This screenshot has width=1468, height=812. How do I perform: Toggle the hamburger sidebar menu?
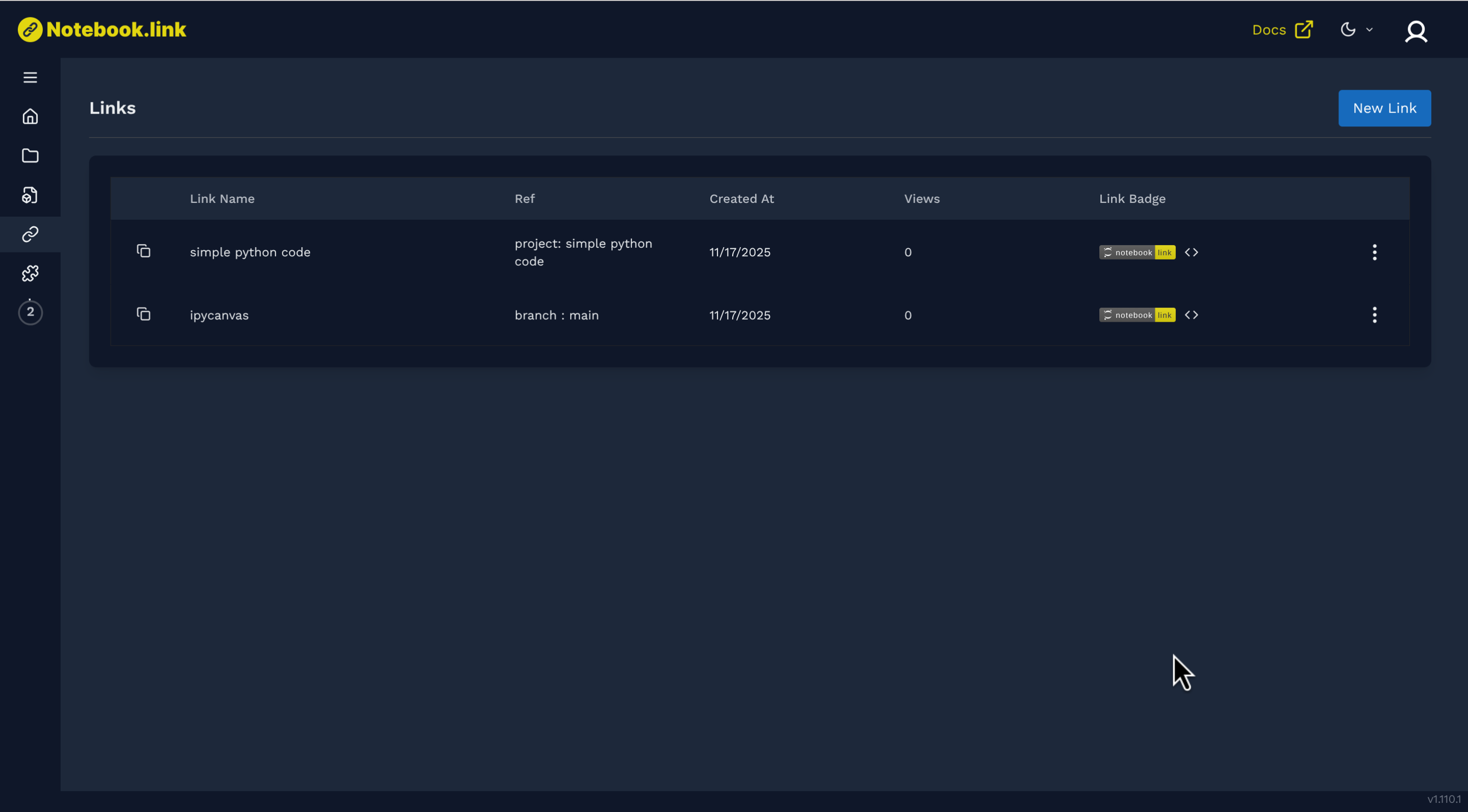tap(30, 77)
